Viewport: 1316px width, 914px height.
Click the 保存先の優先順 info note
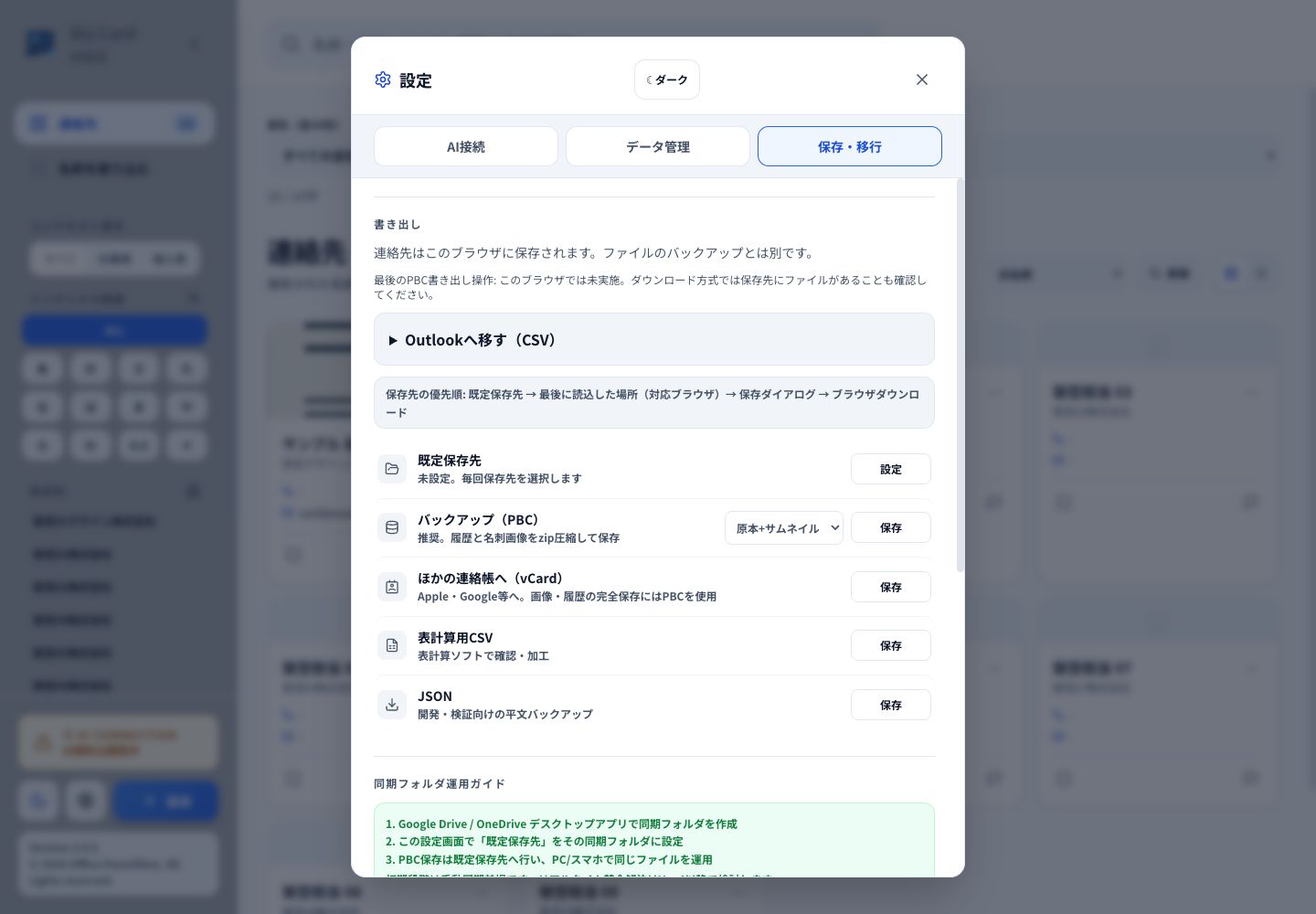click(654, 403)
